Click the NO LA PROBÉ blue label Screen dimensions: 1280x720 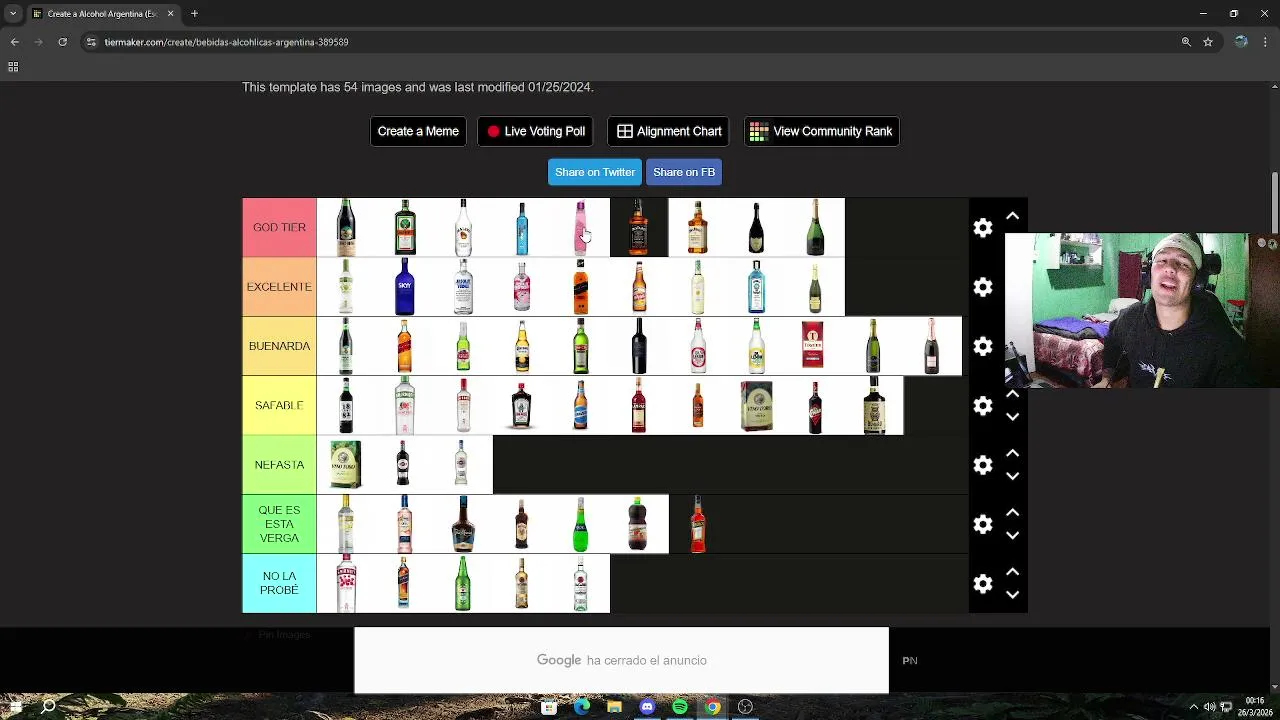coord(279,583)
